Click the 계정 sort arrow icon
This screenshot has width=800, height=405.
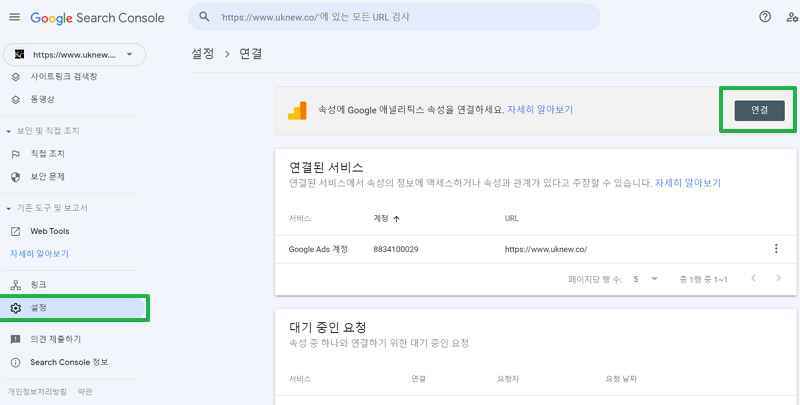(396, 219)
